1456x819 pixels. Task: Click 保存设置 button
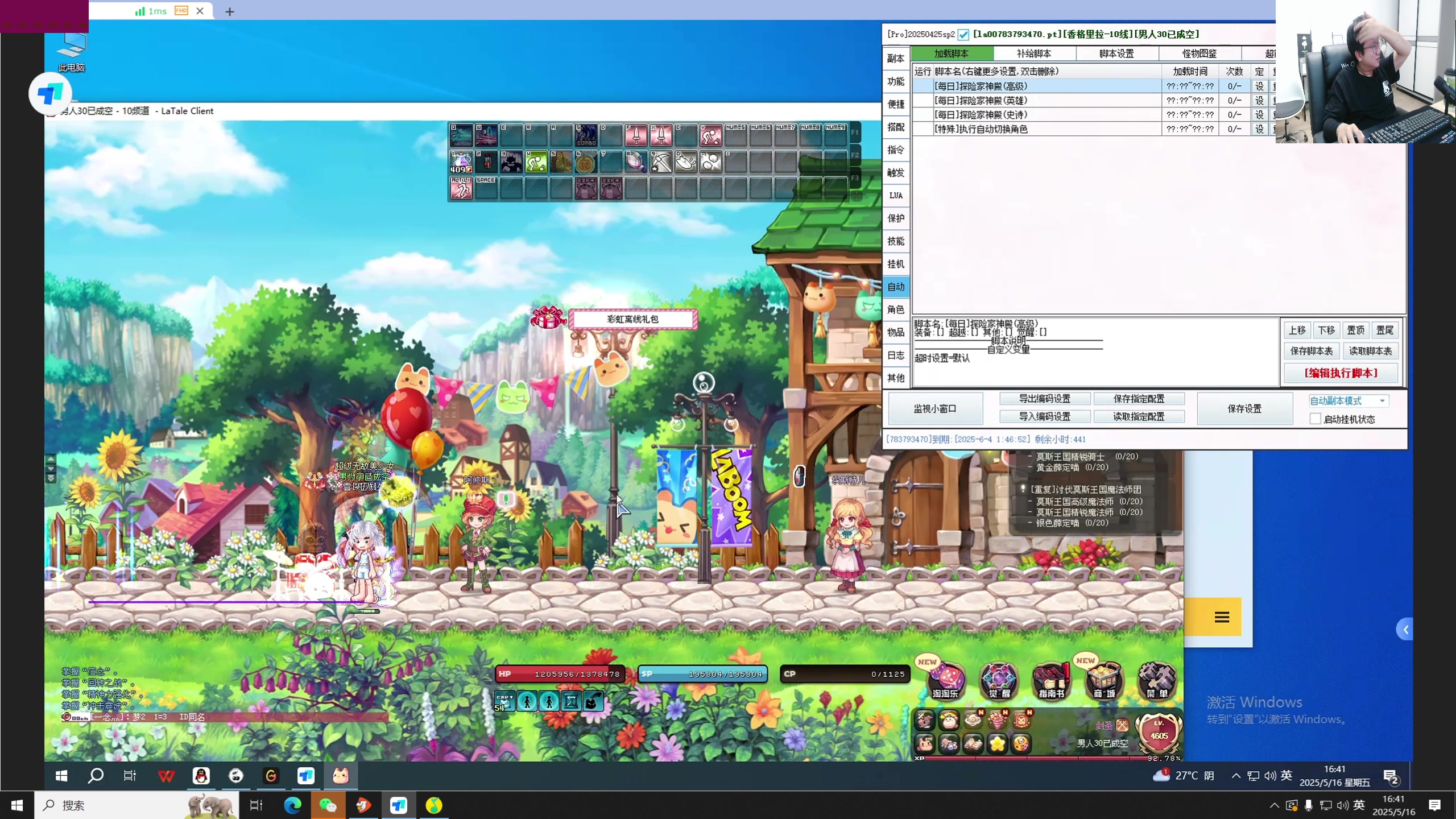pyautogui.click(x=1244, y=408)
